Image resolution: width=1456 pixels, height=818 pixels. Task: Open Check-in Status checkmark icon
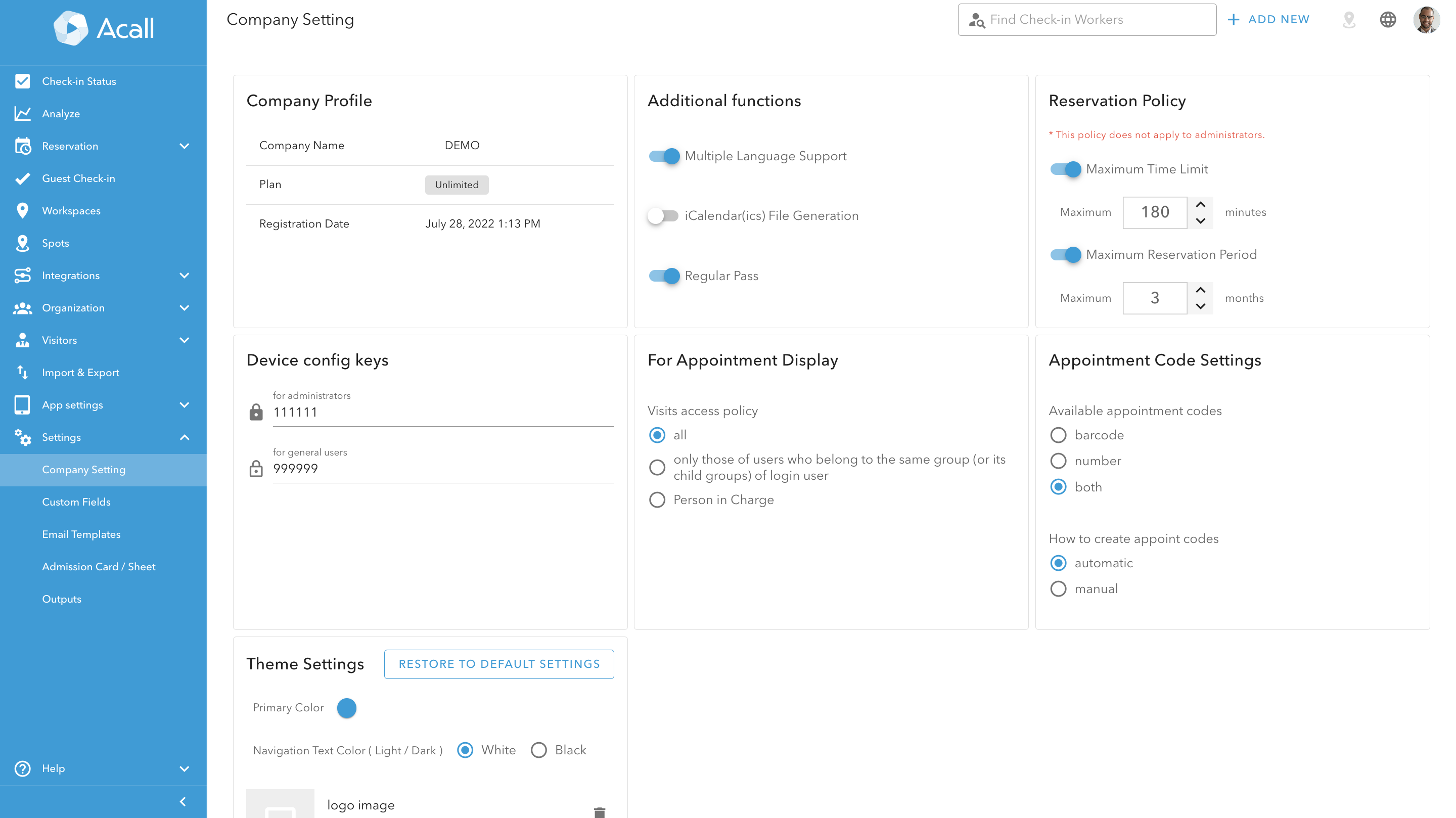click(23, 81)
